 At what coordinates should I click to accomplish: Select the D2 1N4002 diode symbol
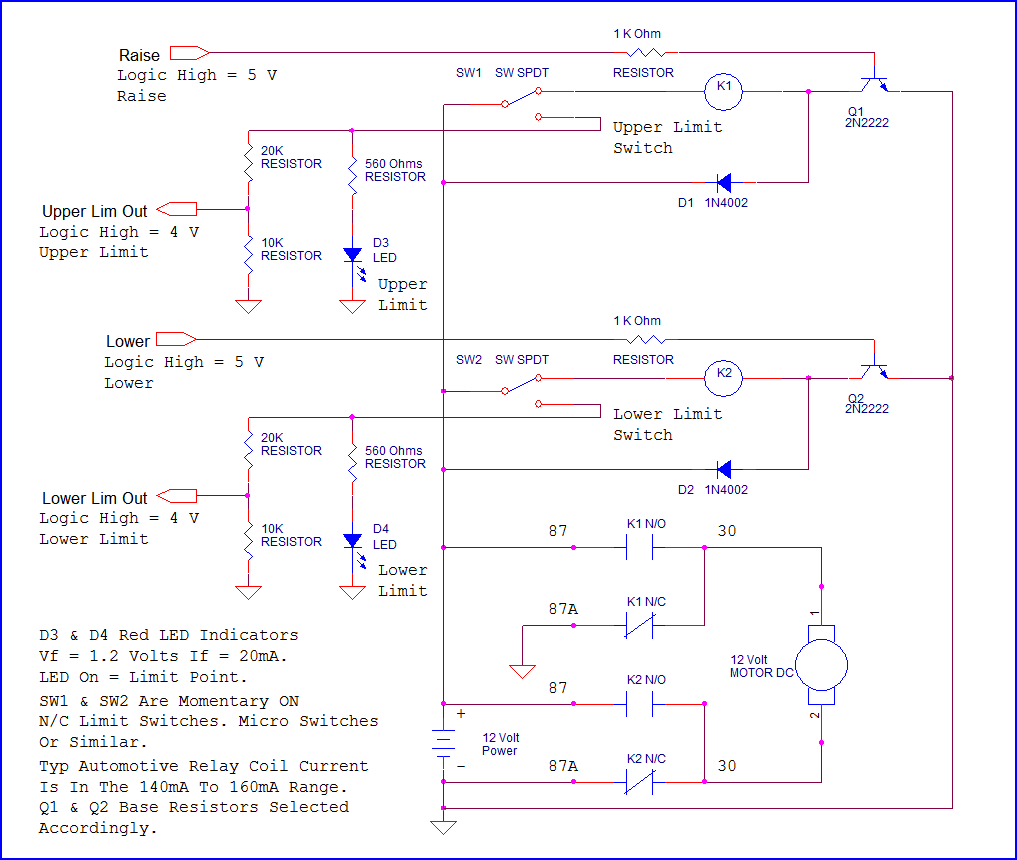click(x=723, y=469)
